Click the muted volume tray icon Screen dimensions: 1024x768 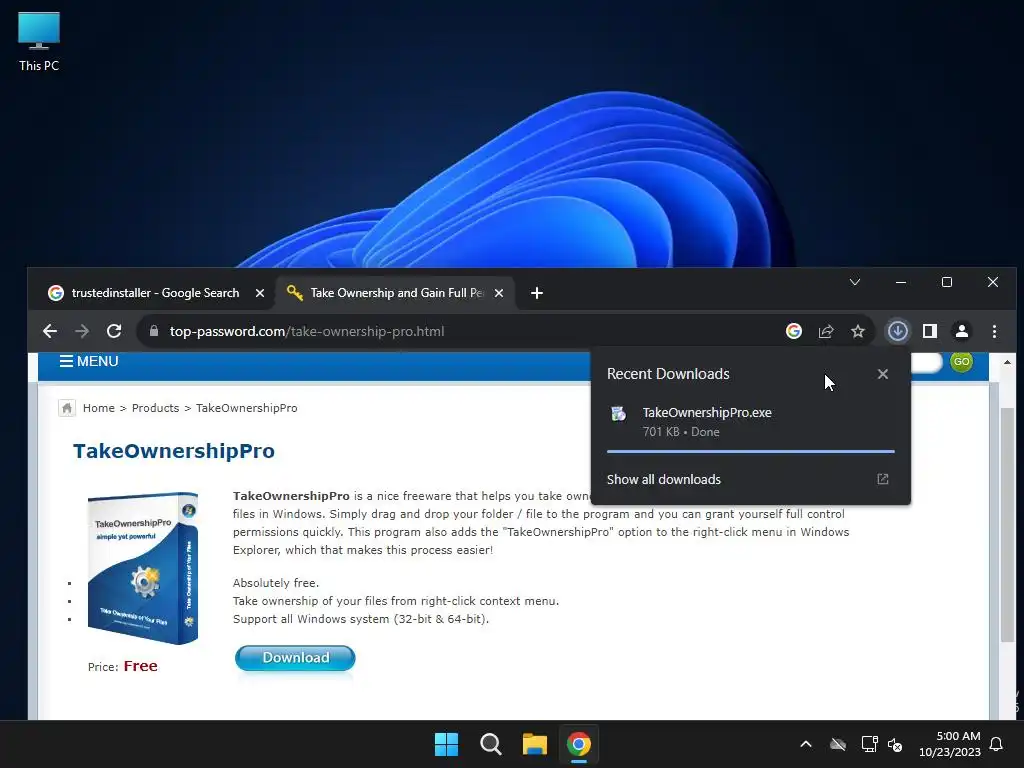[x=895, y=744]
